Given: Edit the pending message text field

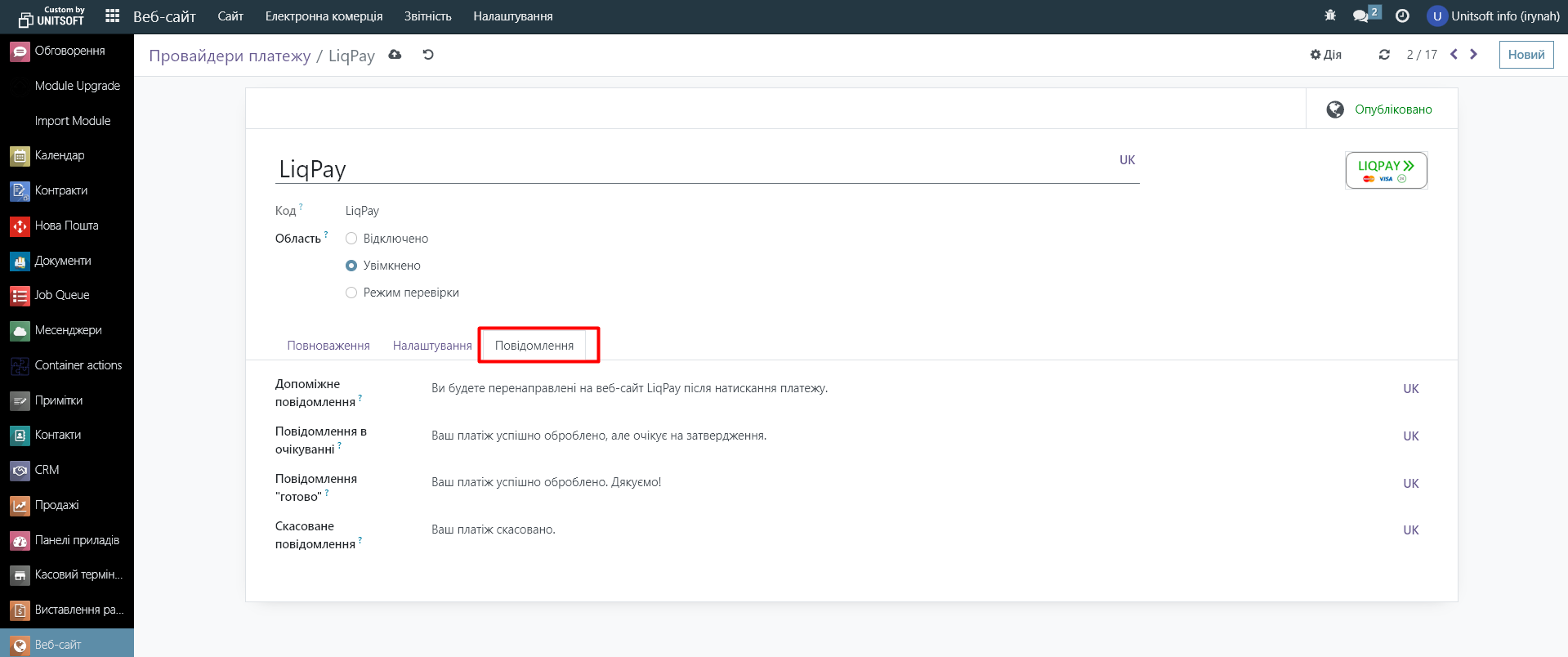Looking at the screenshot, I should [913, 436].
